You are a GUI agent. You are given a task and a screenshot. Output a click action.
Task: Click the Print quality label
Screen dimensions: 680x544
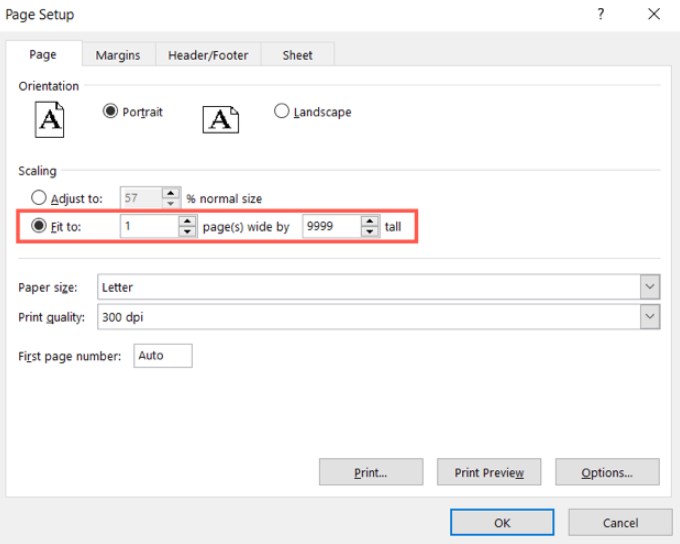pyautogui.click(x=51, y=317)
